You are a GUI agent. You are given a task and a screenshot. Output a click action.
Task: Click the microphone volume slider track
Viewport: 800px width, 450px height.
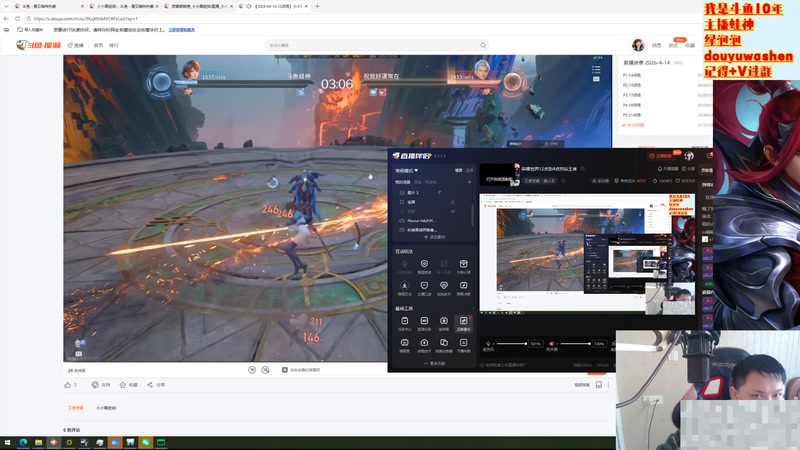511,344
